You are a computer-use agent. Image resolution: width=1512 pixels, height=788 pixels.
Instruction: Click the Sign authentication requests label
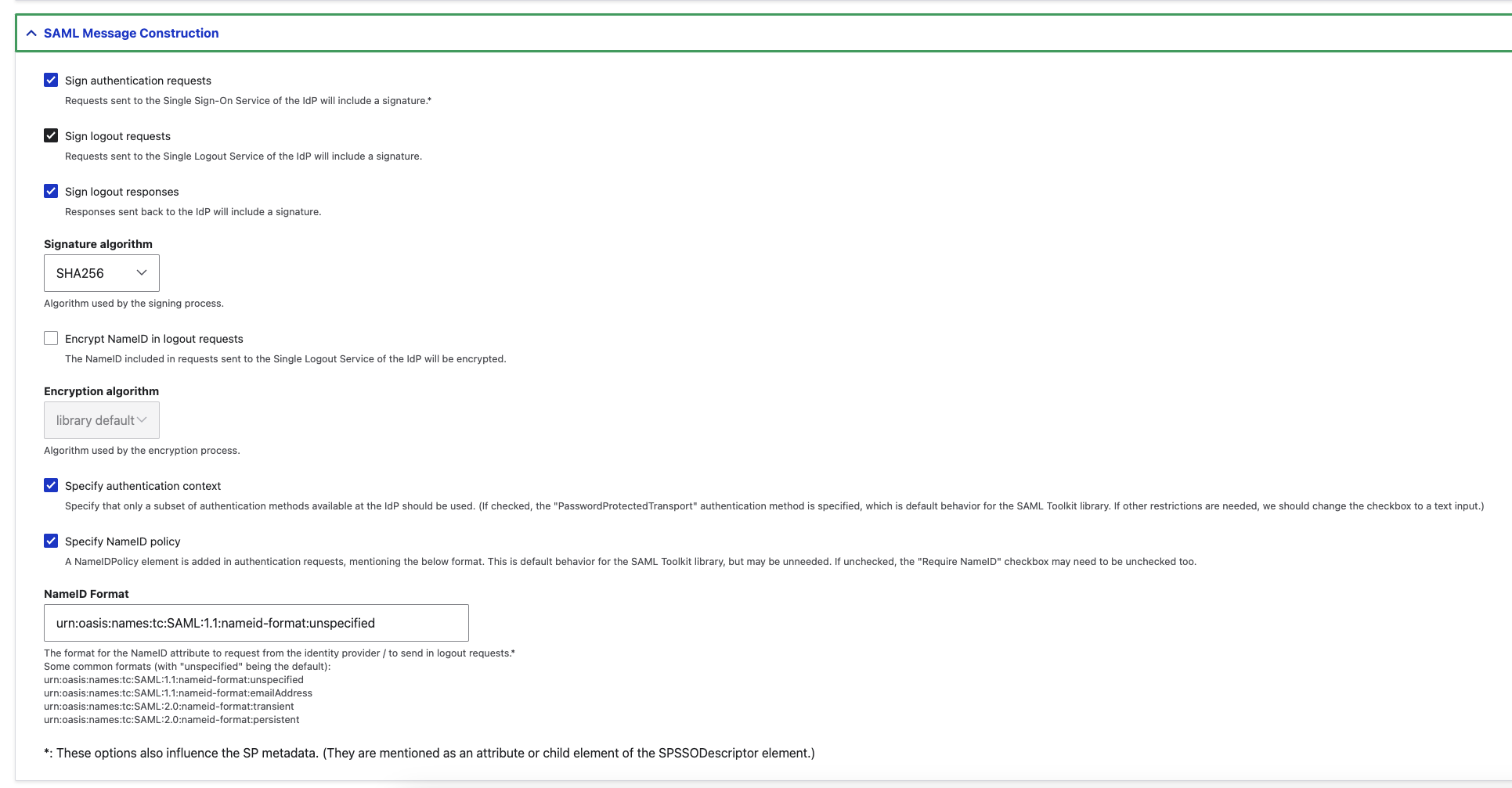[x=138, y=81]
